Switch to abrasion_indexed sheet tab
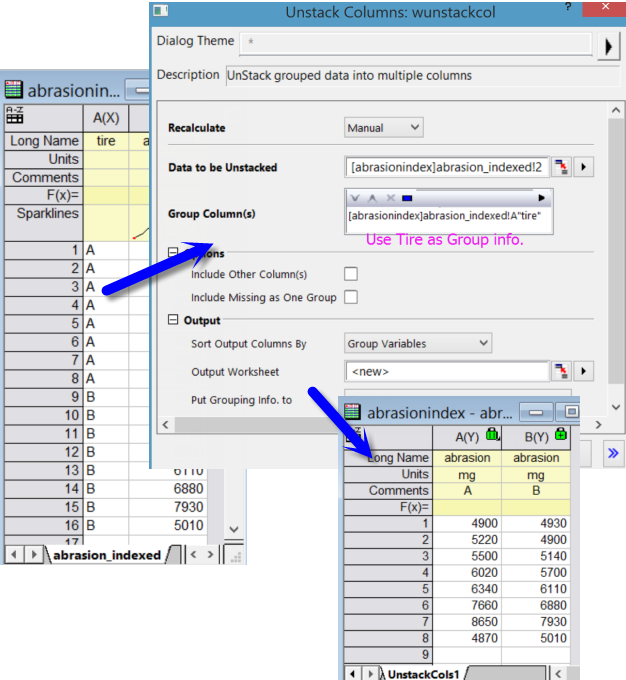Viewport: 626px width, 680px height. pos(106,554)
